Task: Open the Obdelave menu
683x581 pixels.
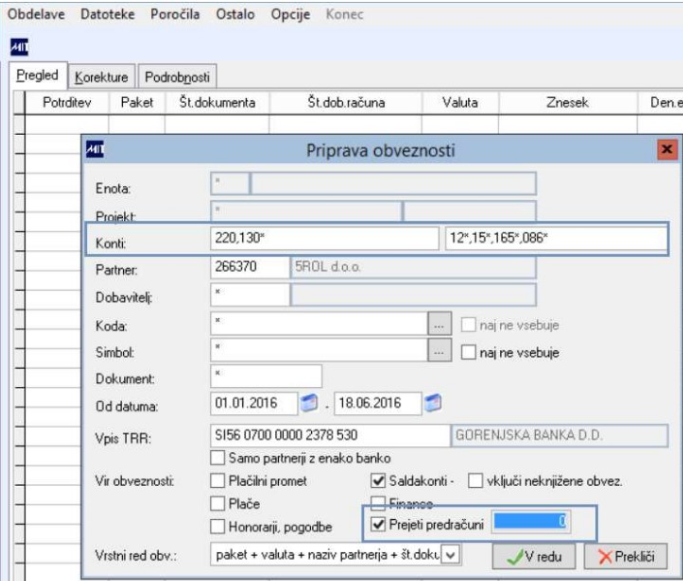Action: click(35, 16)
